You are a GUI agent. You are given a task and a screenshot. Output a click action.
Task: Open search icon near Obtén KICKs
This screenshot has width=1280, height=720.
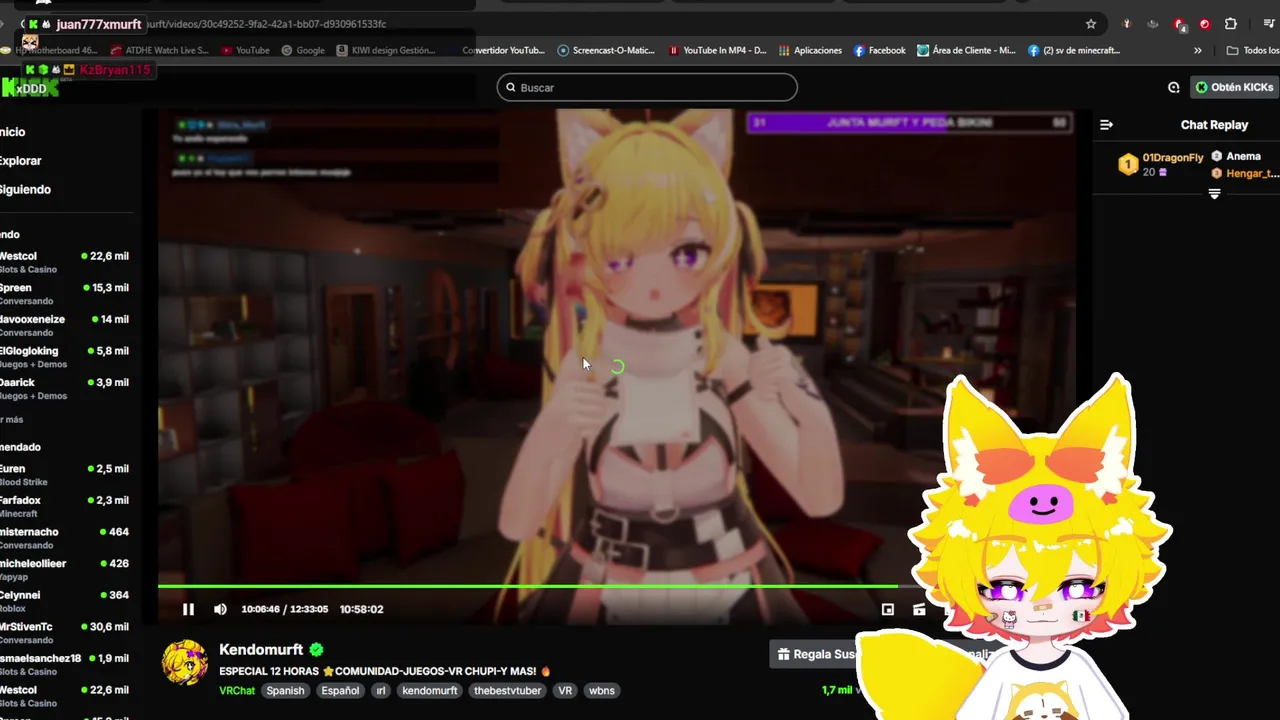(x=1174, y=87)
